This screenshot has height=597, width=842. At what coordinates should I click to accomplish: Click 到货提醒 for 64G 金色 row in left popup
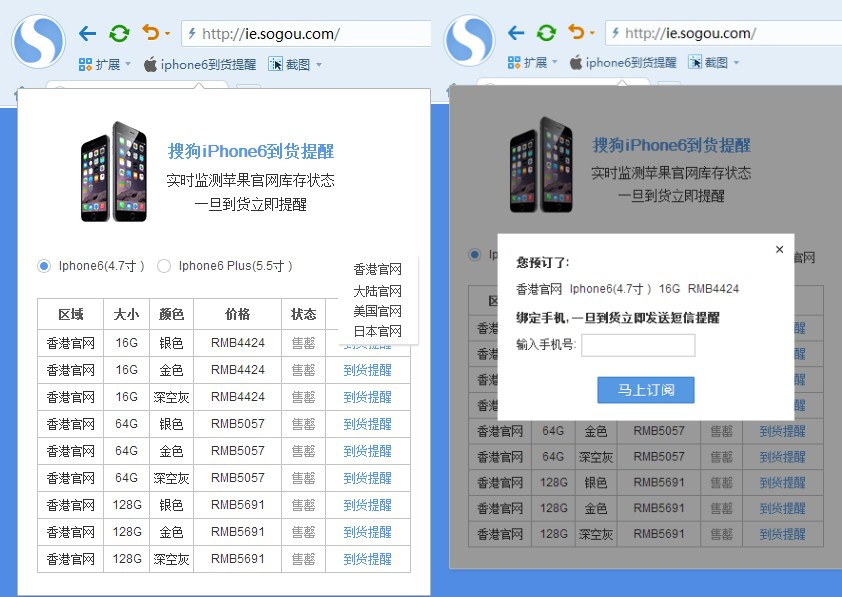[x=367, y=451]
